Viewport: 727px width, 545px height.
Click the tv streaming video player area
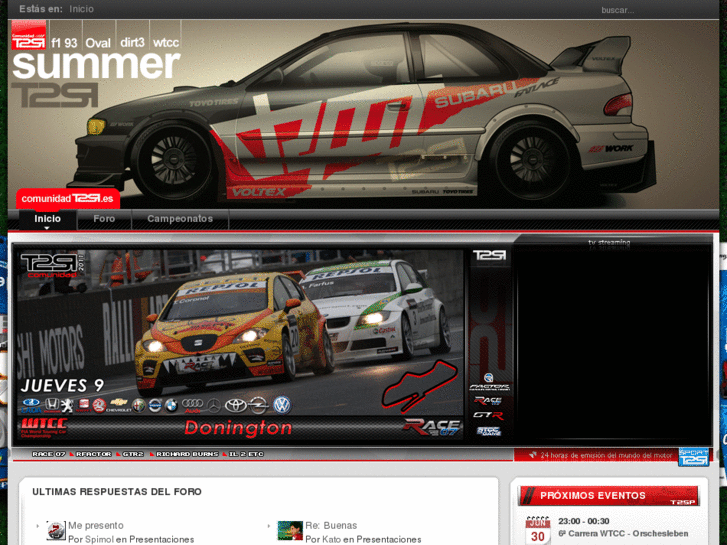point(612,346)
